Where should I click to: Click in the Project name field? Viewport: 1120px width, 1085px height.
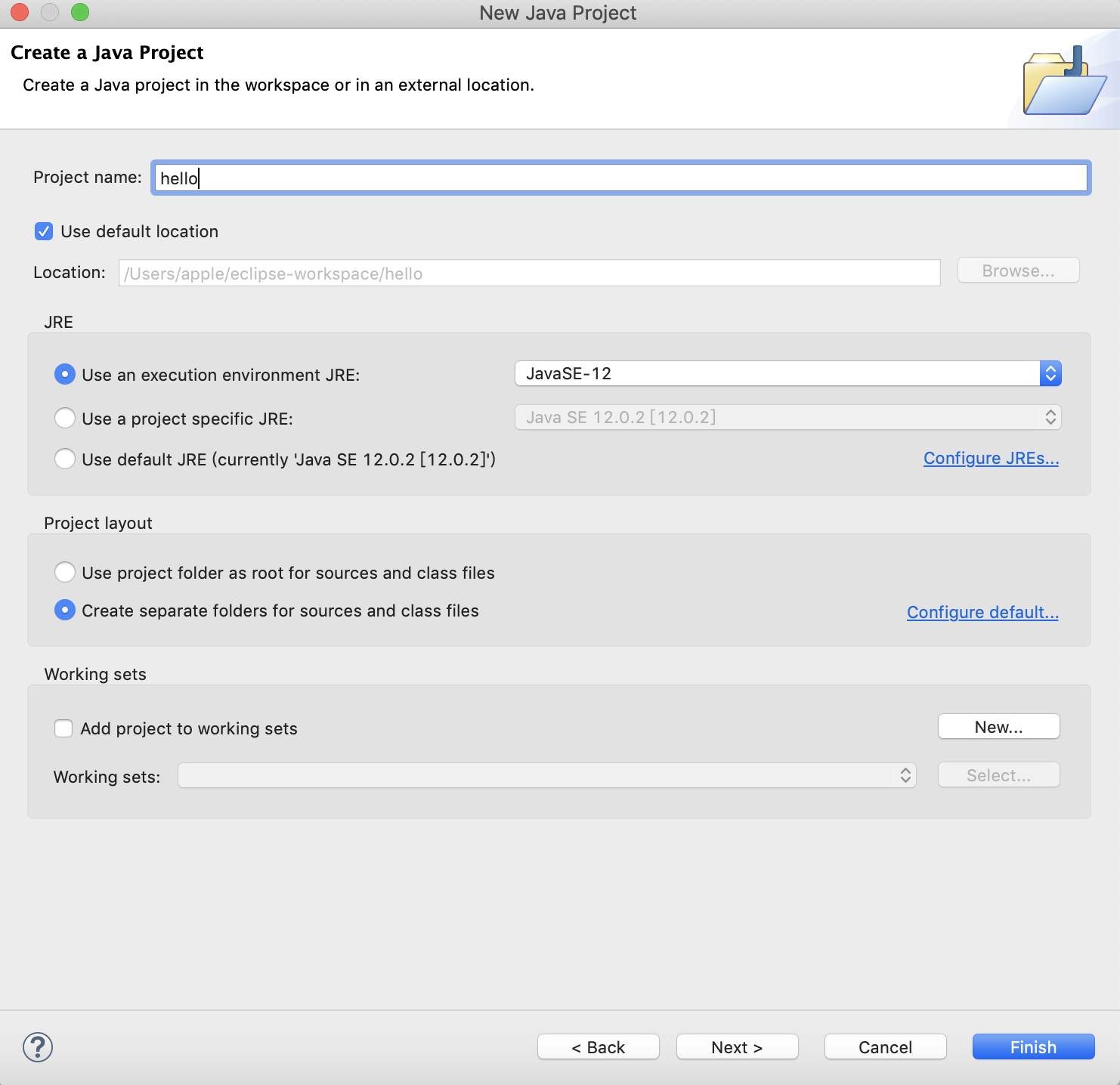coord(620,178)
